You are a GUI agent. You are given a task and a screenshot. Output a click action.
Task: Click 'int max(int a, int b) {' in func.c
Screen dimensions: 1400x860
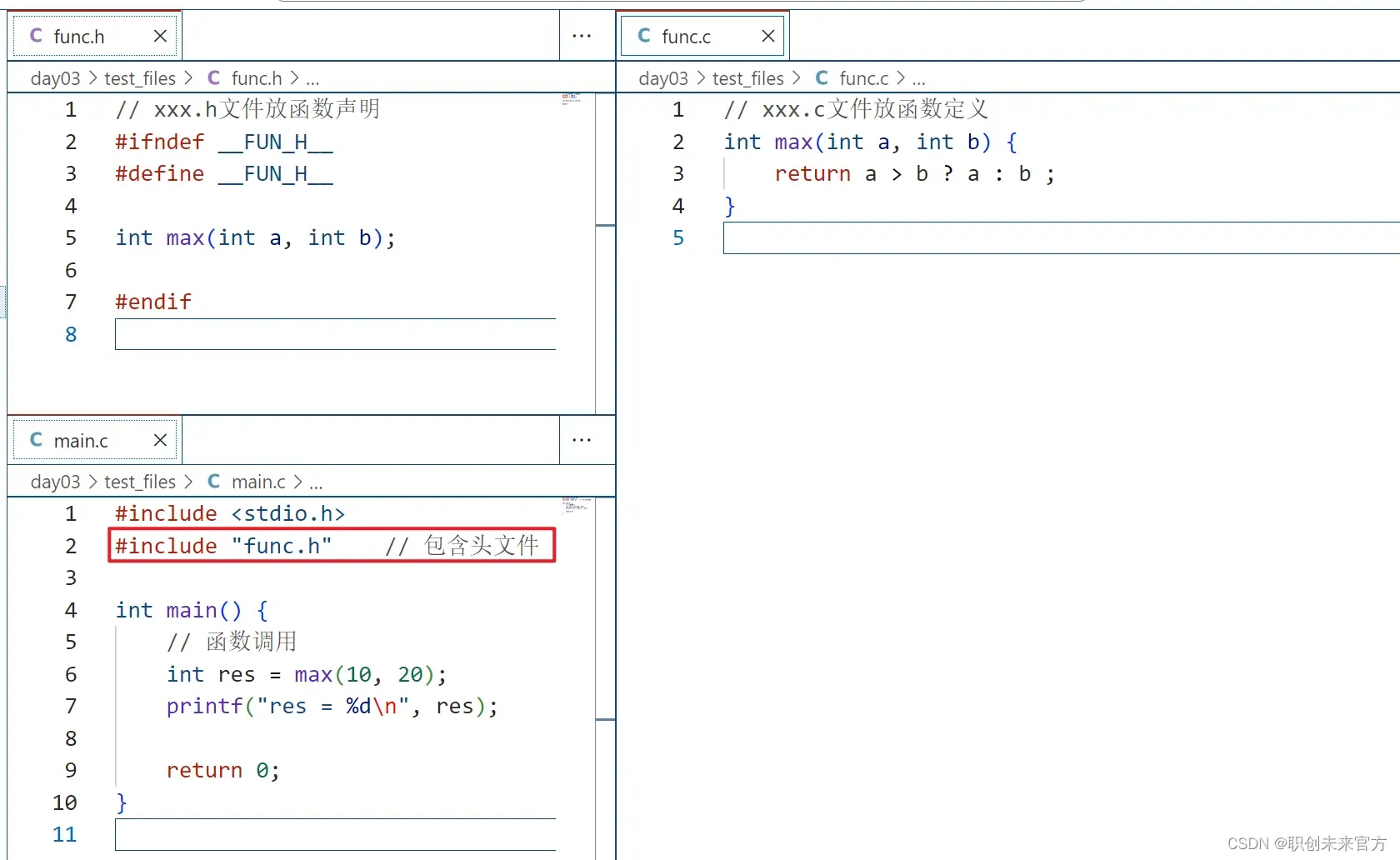click(x=871, y=142)
